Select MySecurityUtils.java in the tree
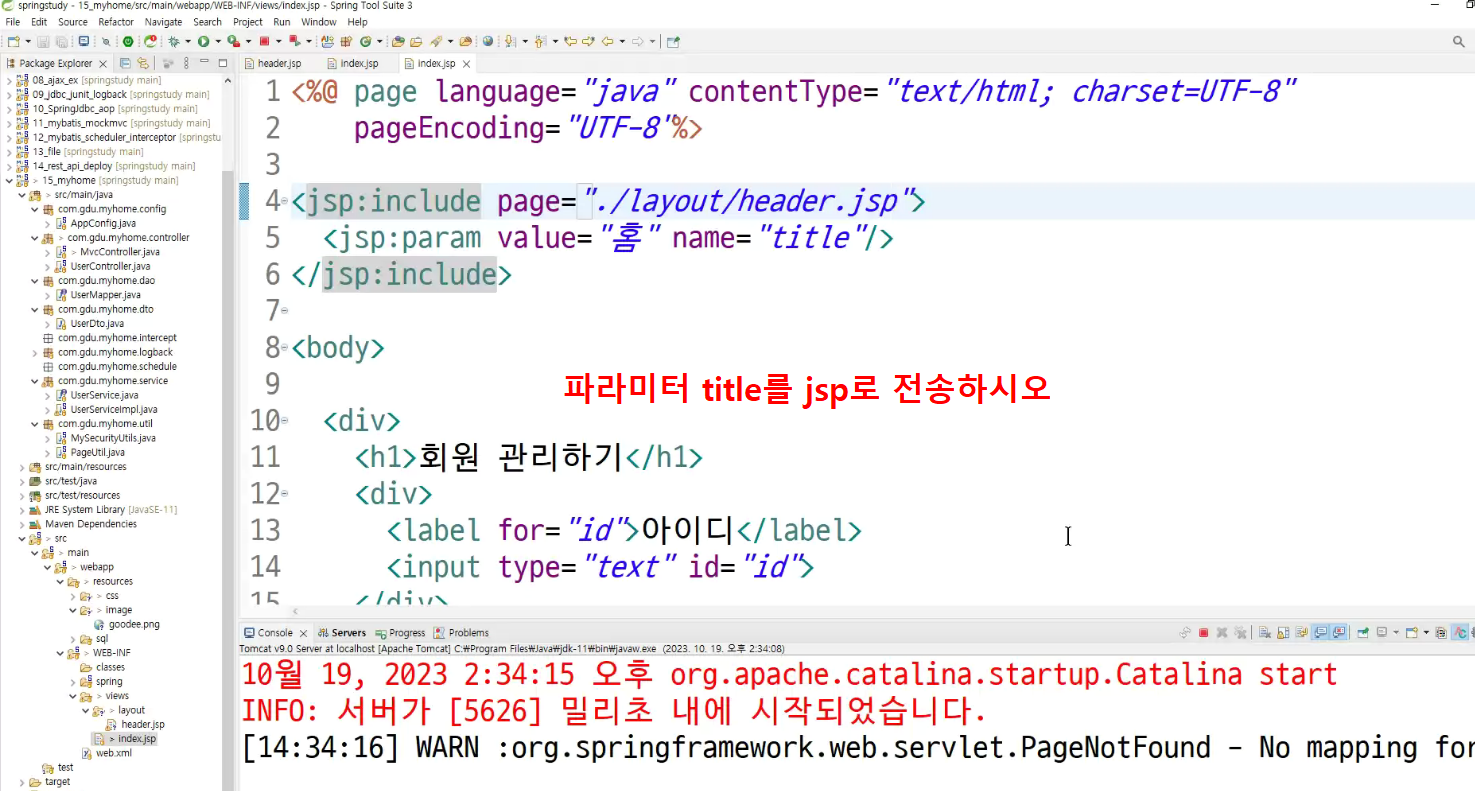Image resolution: width=1475 pixels, height=791 pixels. click(x=113, y=438)
